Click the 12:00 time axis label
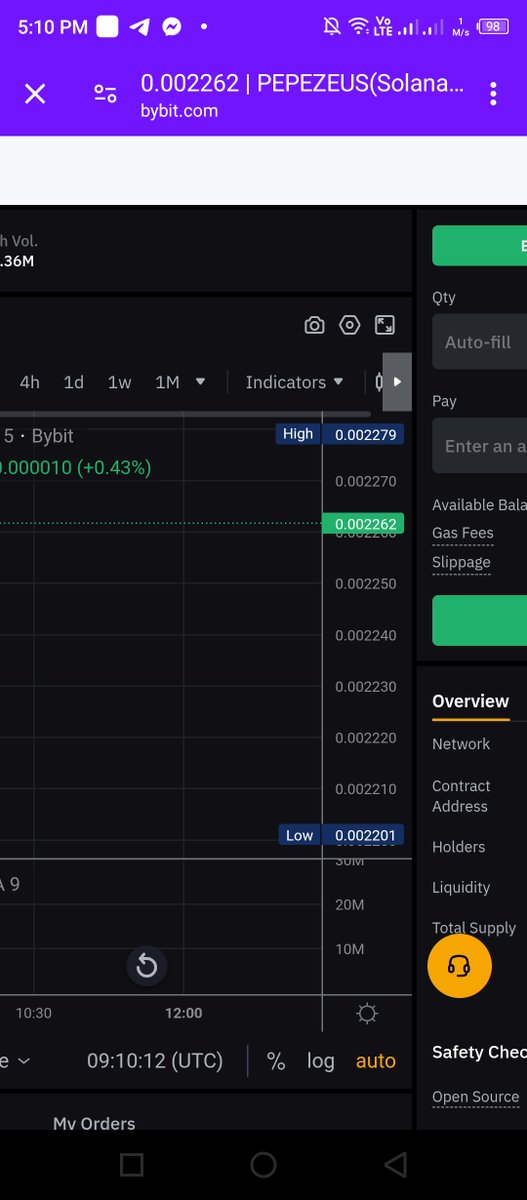This screenshot has width=527, height=1200. click(x=184, y=1013)
